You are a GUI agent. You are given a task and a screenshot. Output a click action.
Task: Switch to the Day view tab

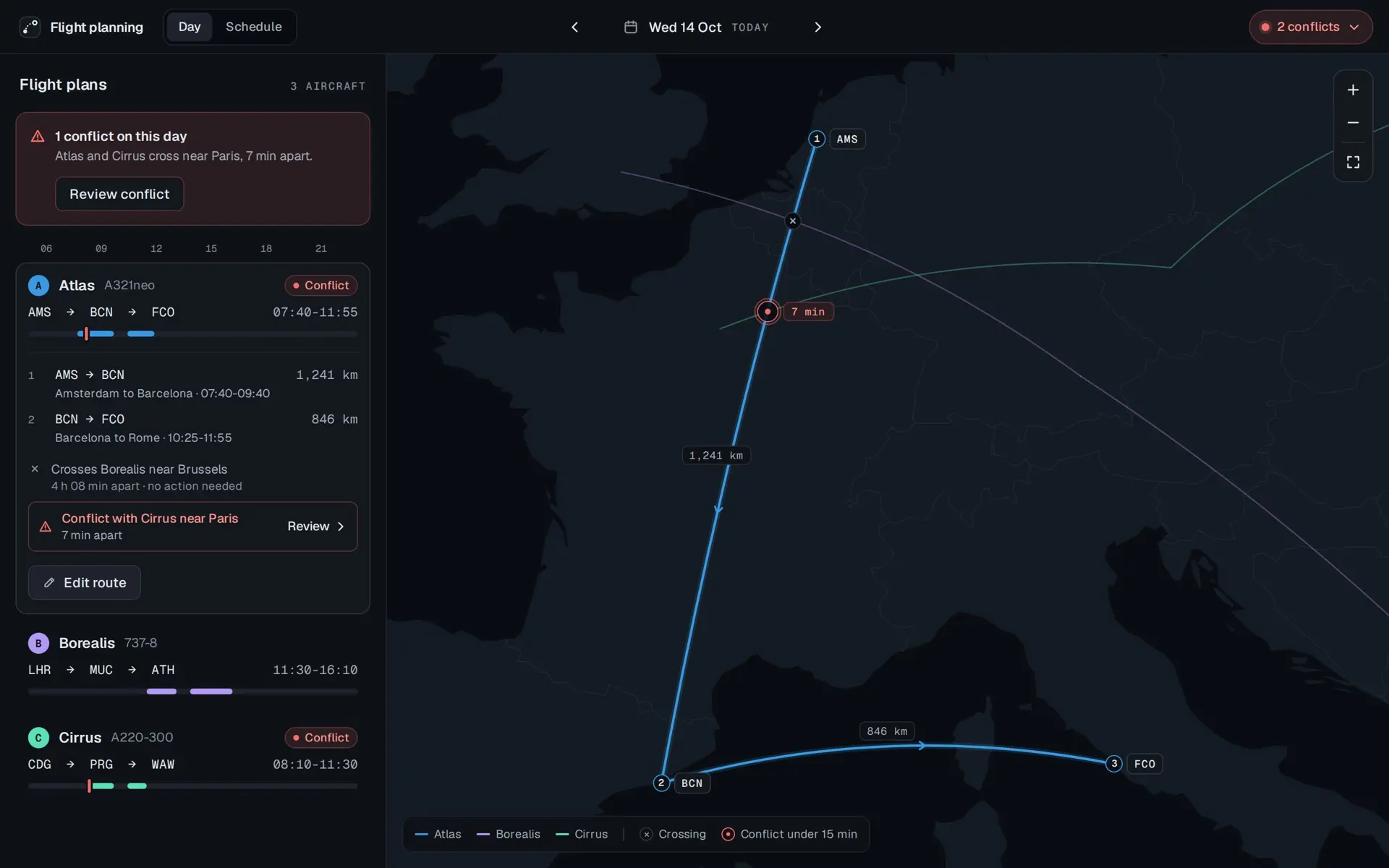pos(190,27)
